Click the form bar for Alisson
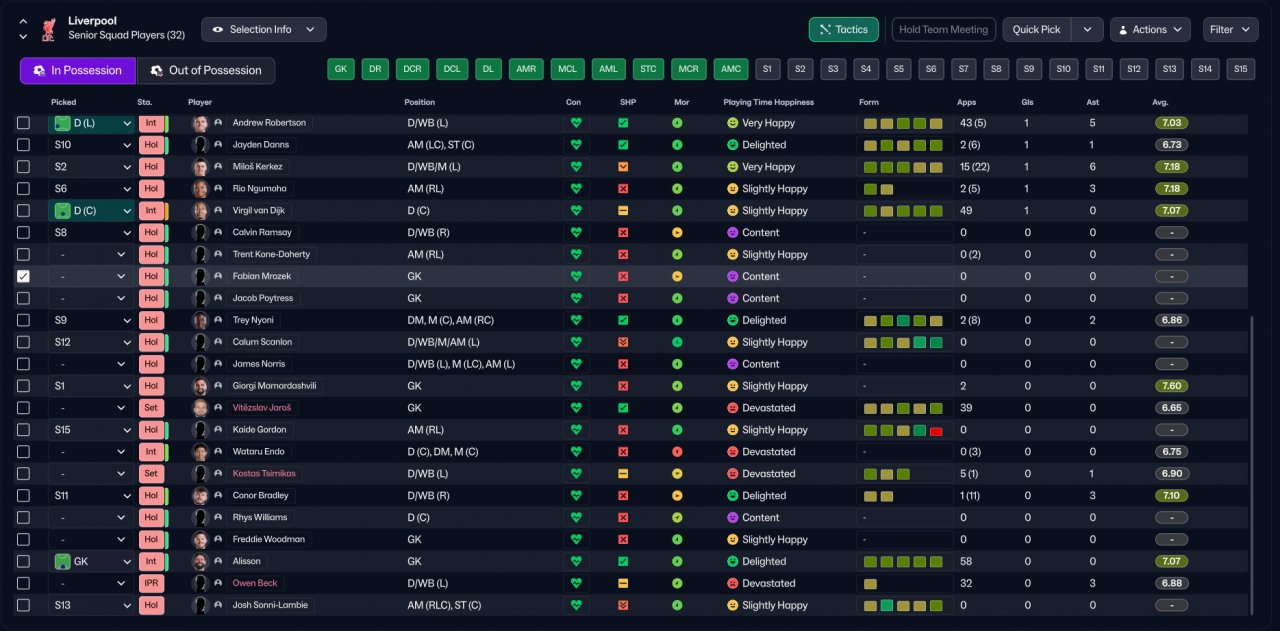Image resolution: width=1280 pixels, height=631 pixels. tap(904, 562)
